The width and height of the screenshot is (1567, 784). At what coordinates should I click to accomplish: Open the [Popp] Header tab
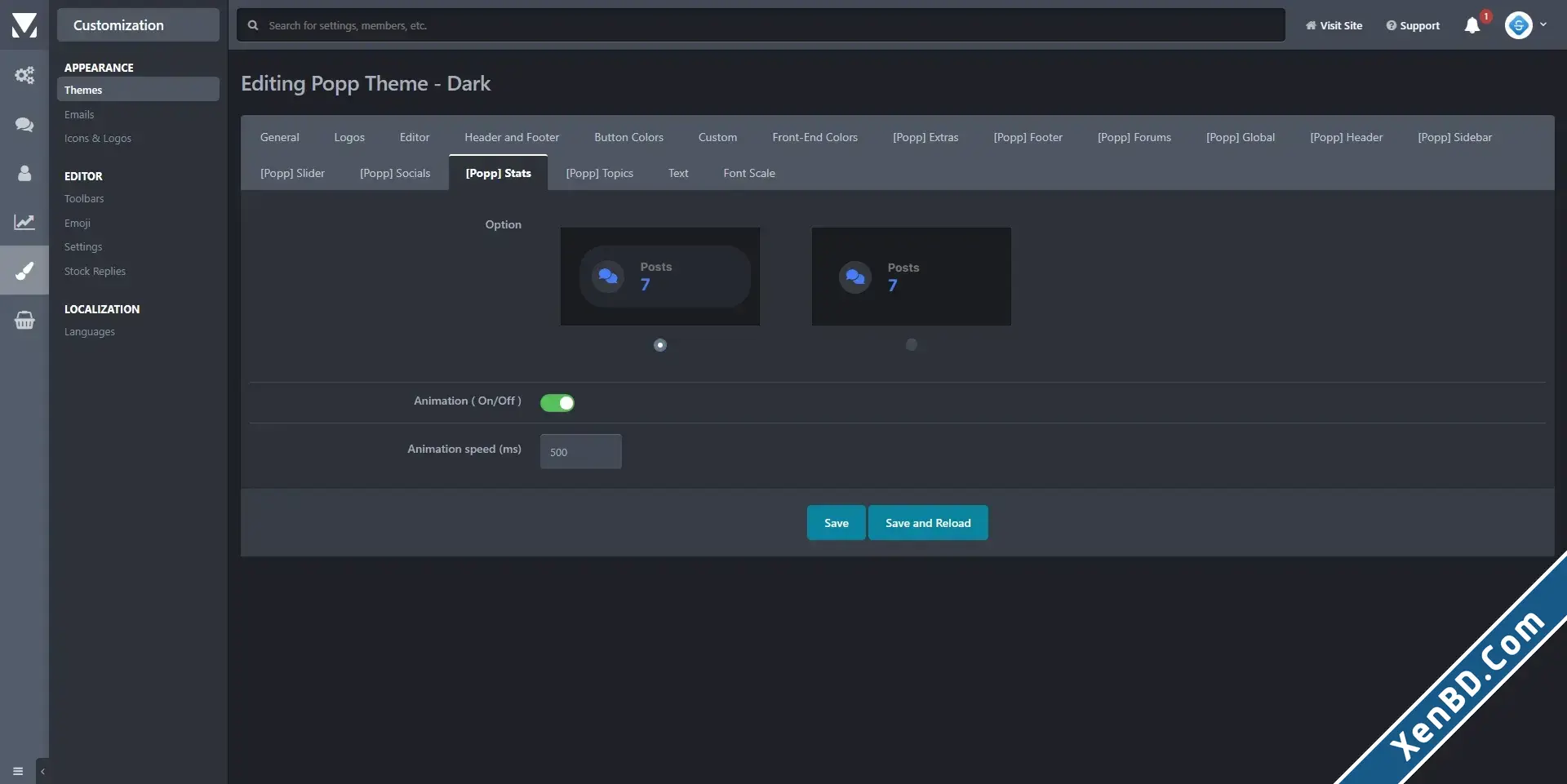1347,137
